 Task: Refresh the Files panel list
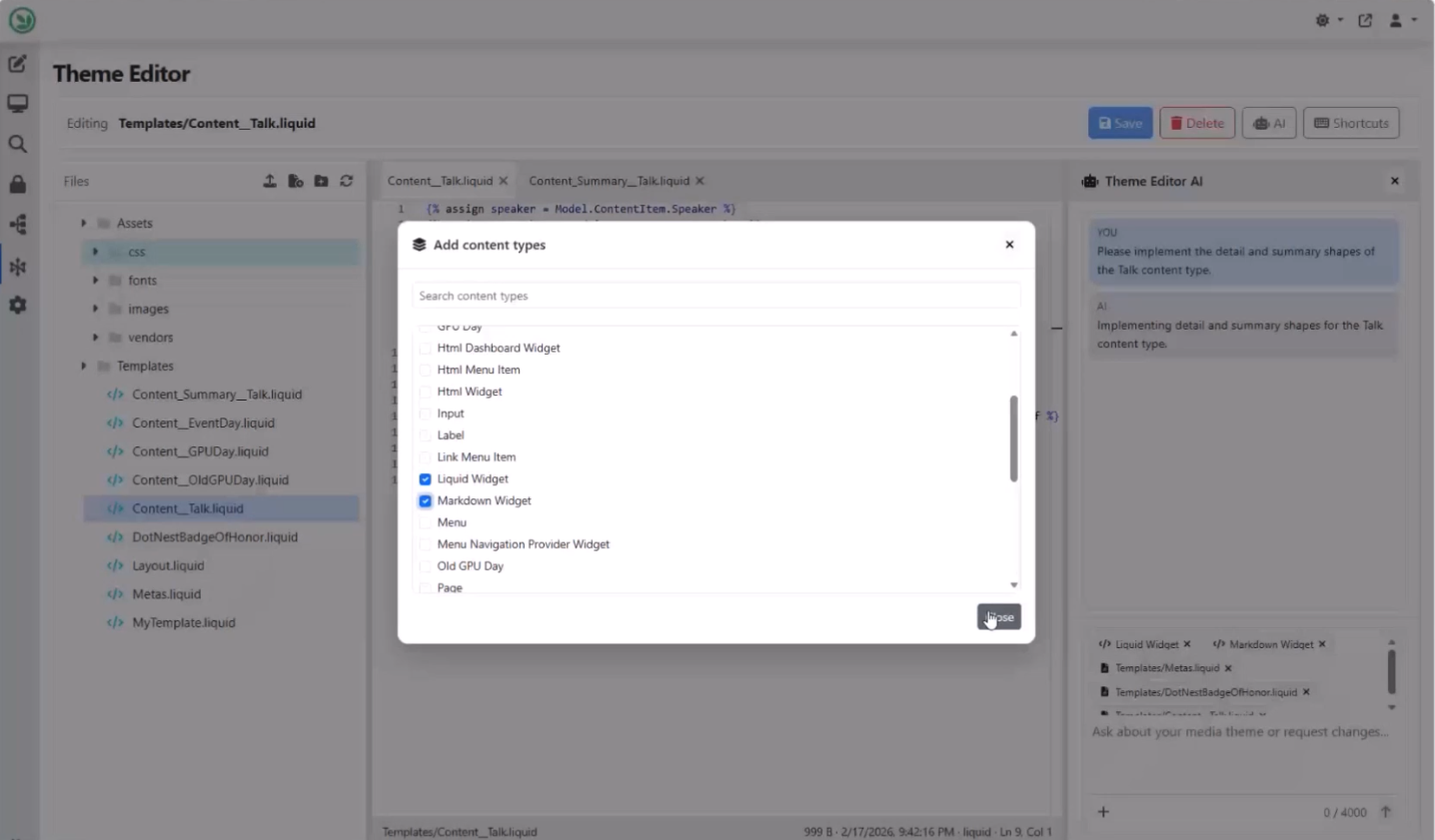[x=347, y=181]
